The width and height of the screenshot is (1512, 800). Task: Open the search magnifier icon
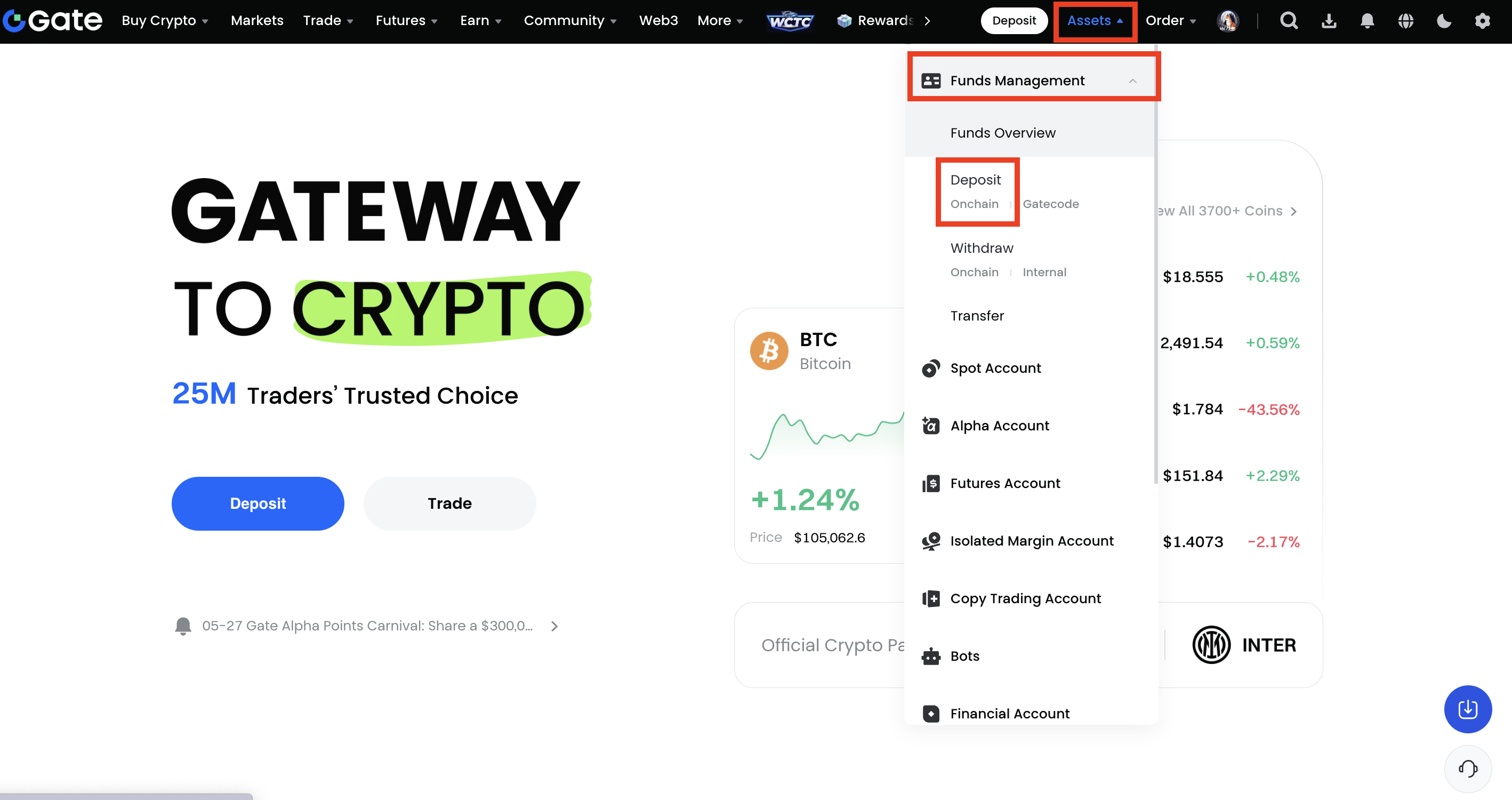coord(1289,21)
